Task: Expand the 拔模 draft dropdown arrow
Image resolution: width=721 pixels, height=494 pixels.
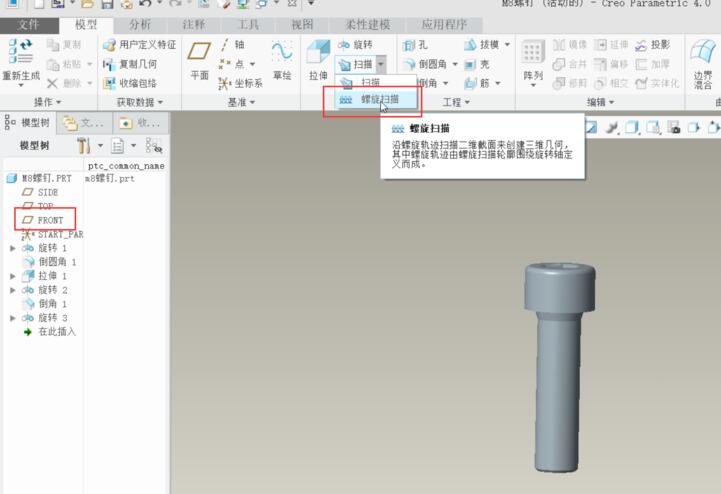Action: coord(507,45)
